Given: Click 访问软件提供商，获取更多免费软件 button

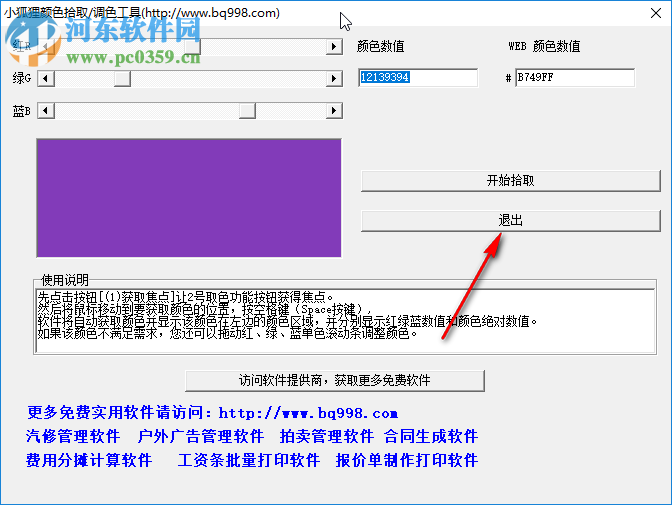Looking at the screenshot, I should click(x=335, y=381).
